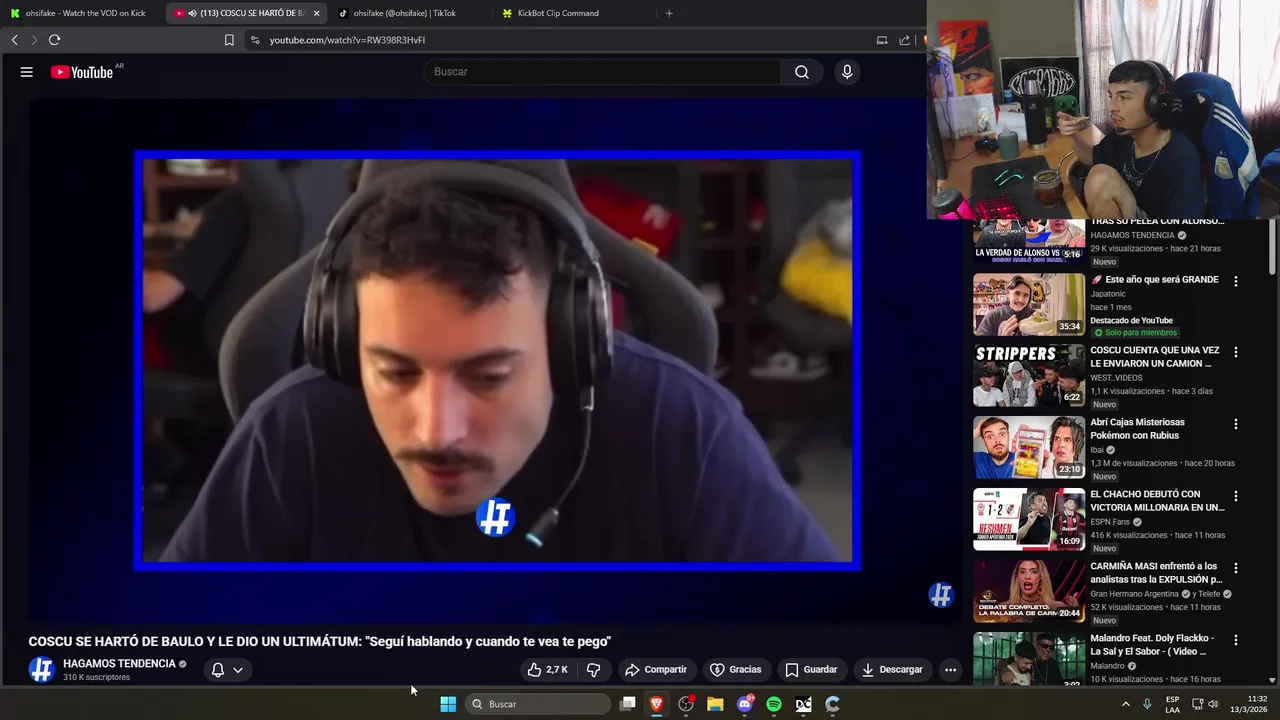Open the EL CHACHO DEBUTÓ thumbnail
1280x720 pixels.
coord(1029,519)
